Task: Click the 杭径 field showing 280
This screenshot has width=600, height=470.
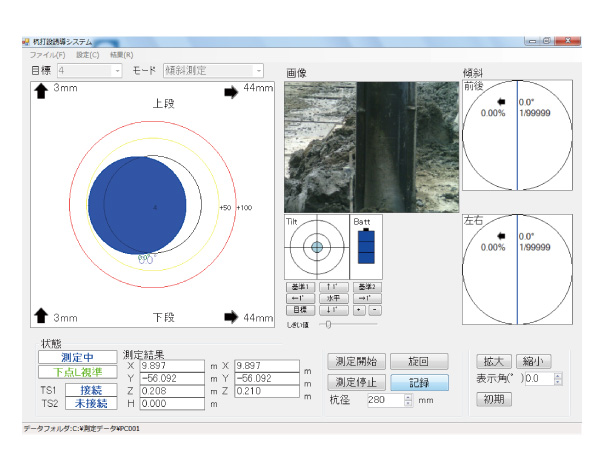Action: pos(386,400)
